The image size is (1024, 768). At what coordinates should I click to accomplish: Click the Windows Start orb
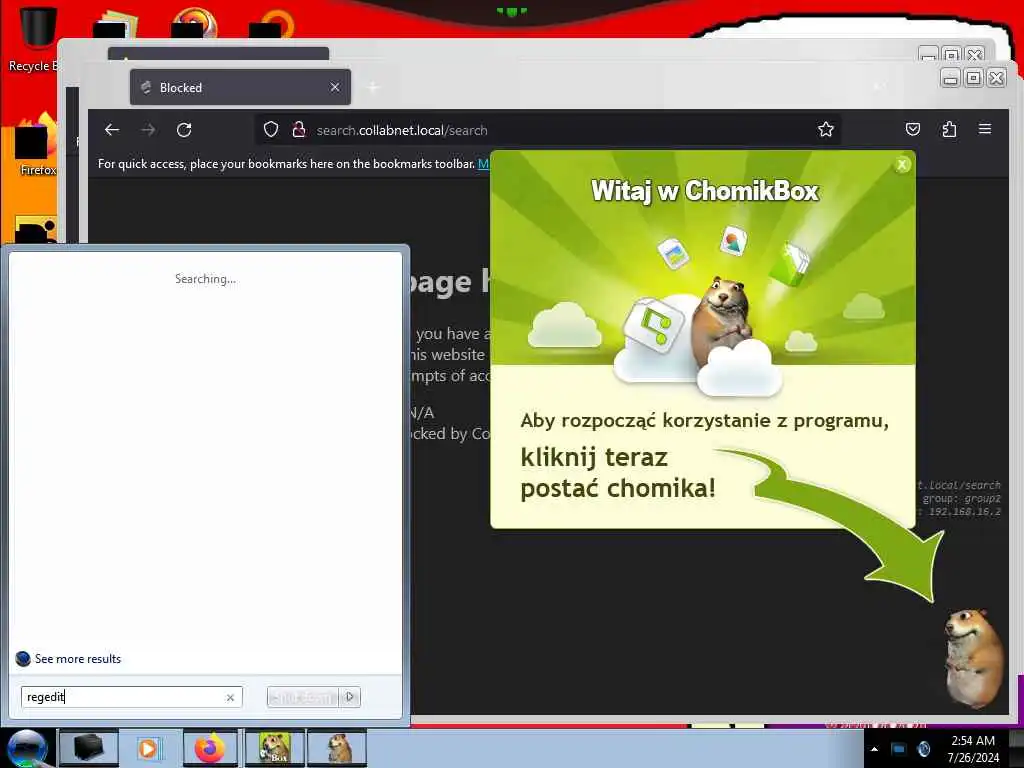point(27,748)
